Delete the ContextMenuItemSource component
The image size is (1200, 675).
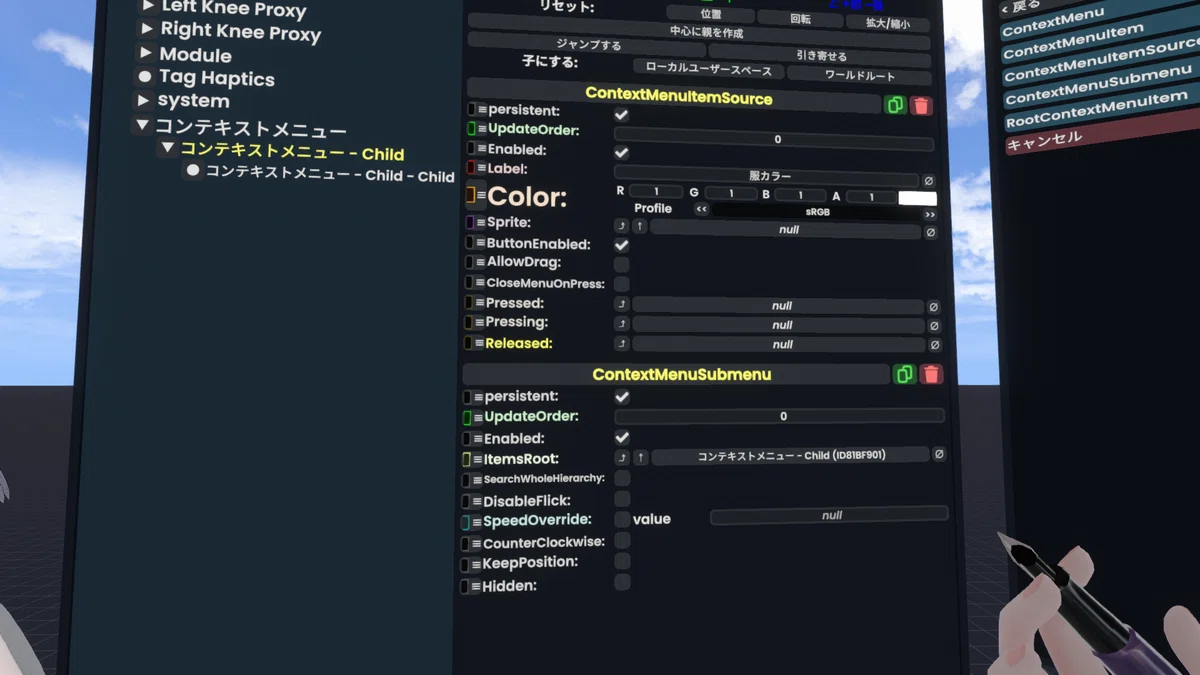921,105
